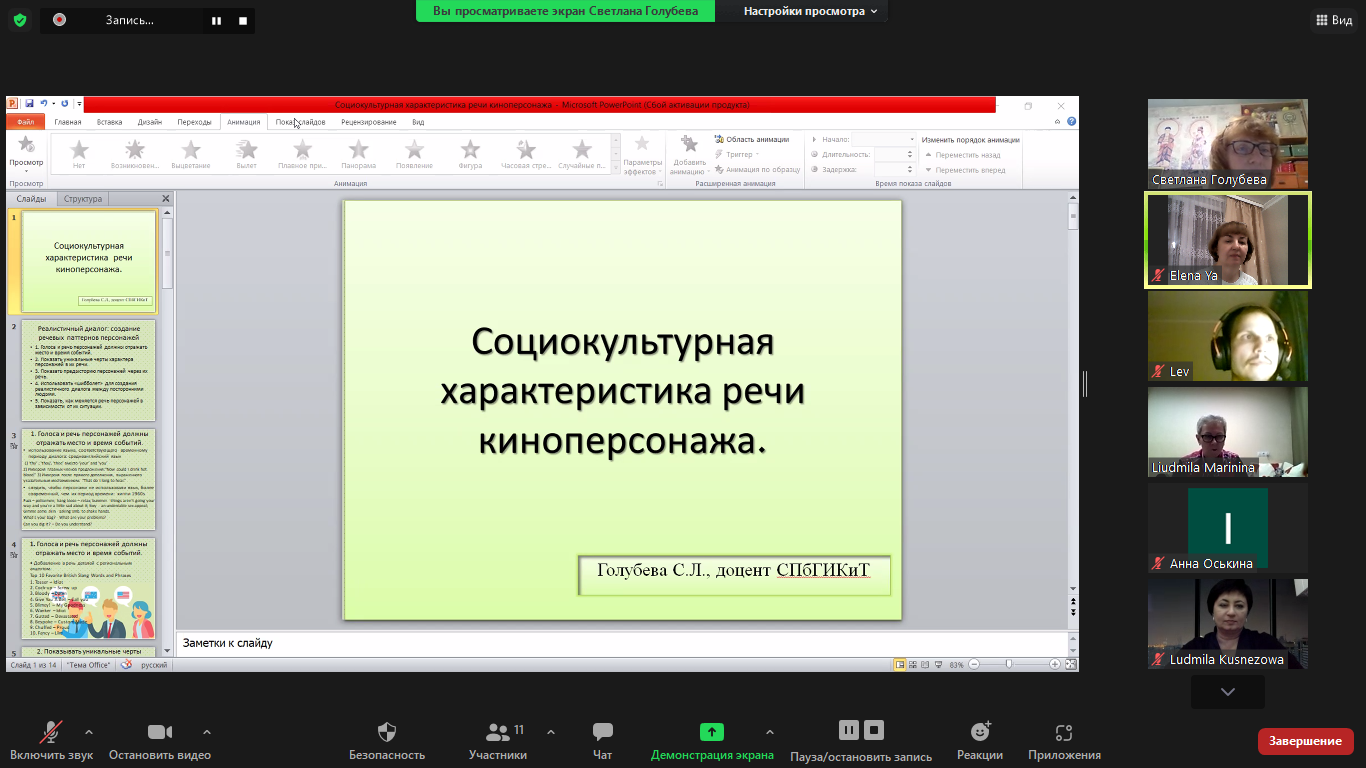This screenshot has height=768, width=1366.
Task: Click the stop recording button in bottom toolbar
Action: [x=874, y=730]
